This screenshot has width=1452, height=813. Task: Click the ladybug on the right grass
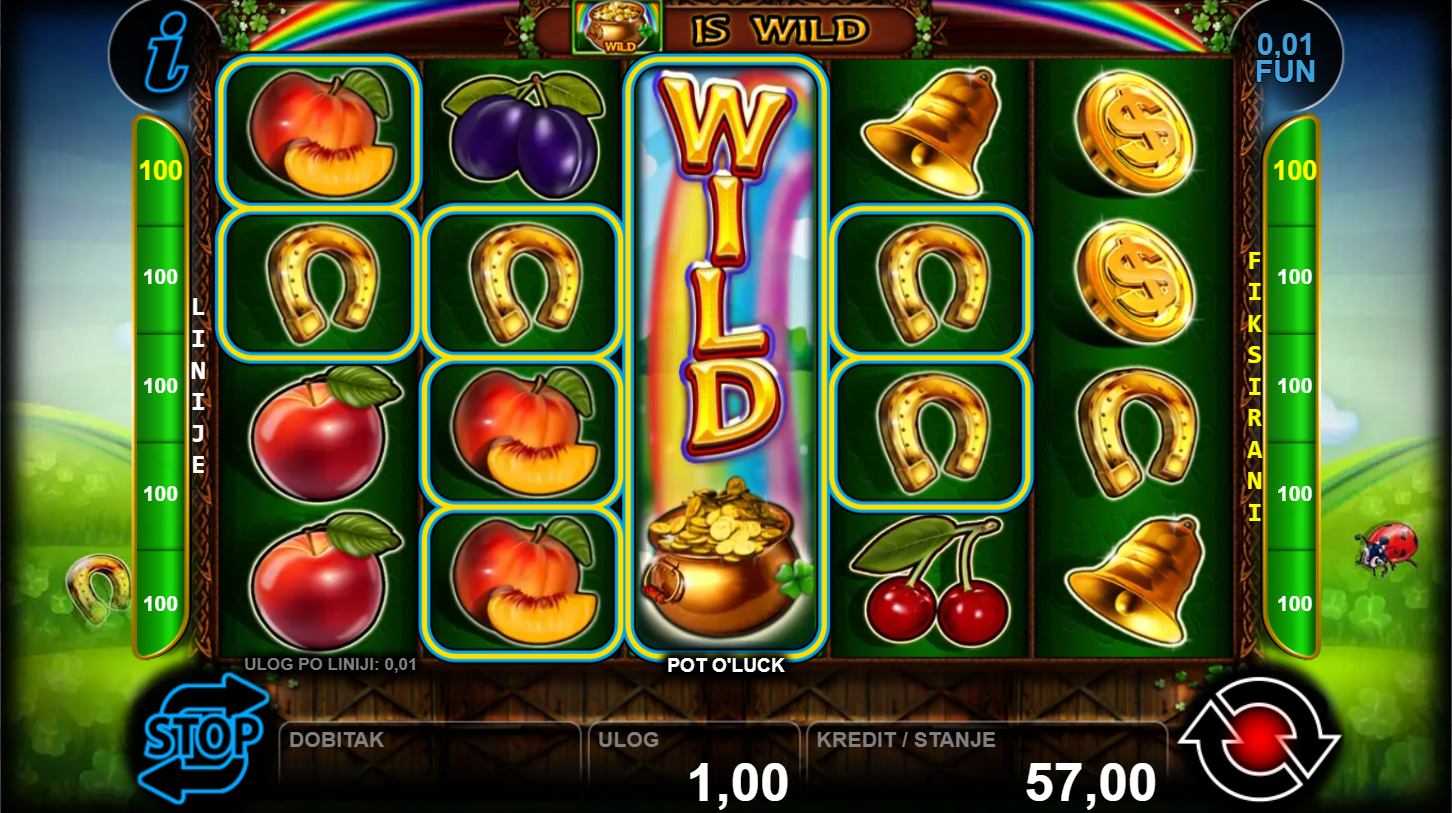[x=1386, y=548]
